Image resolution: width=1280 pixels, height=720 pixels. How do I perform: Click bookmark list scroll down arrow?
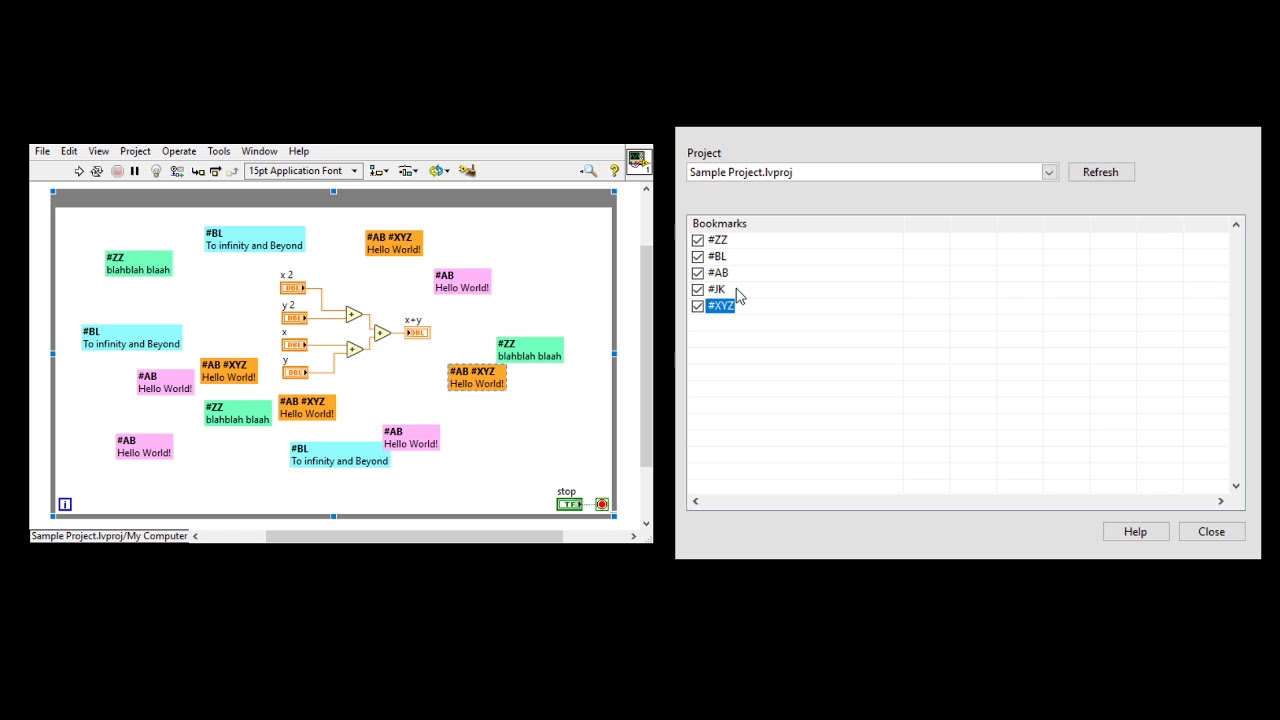1236,486
